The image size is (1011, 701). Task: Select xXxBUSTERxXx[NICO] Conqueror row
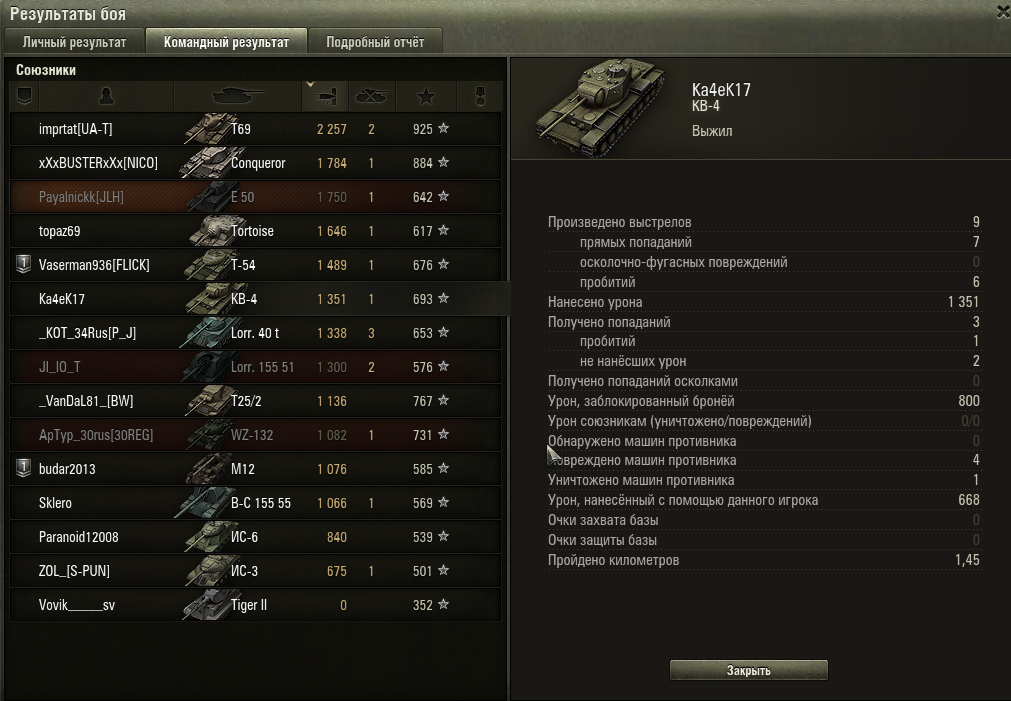click(255, 163)
